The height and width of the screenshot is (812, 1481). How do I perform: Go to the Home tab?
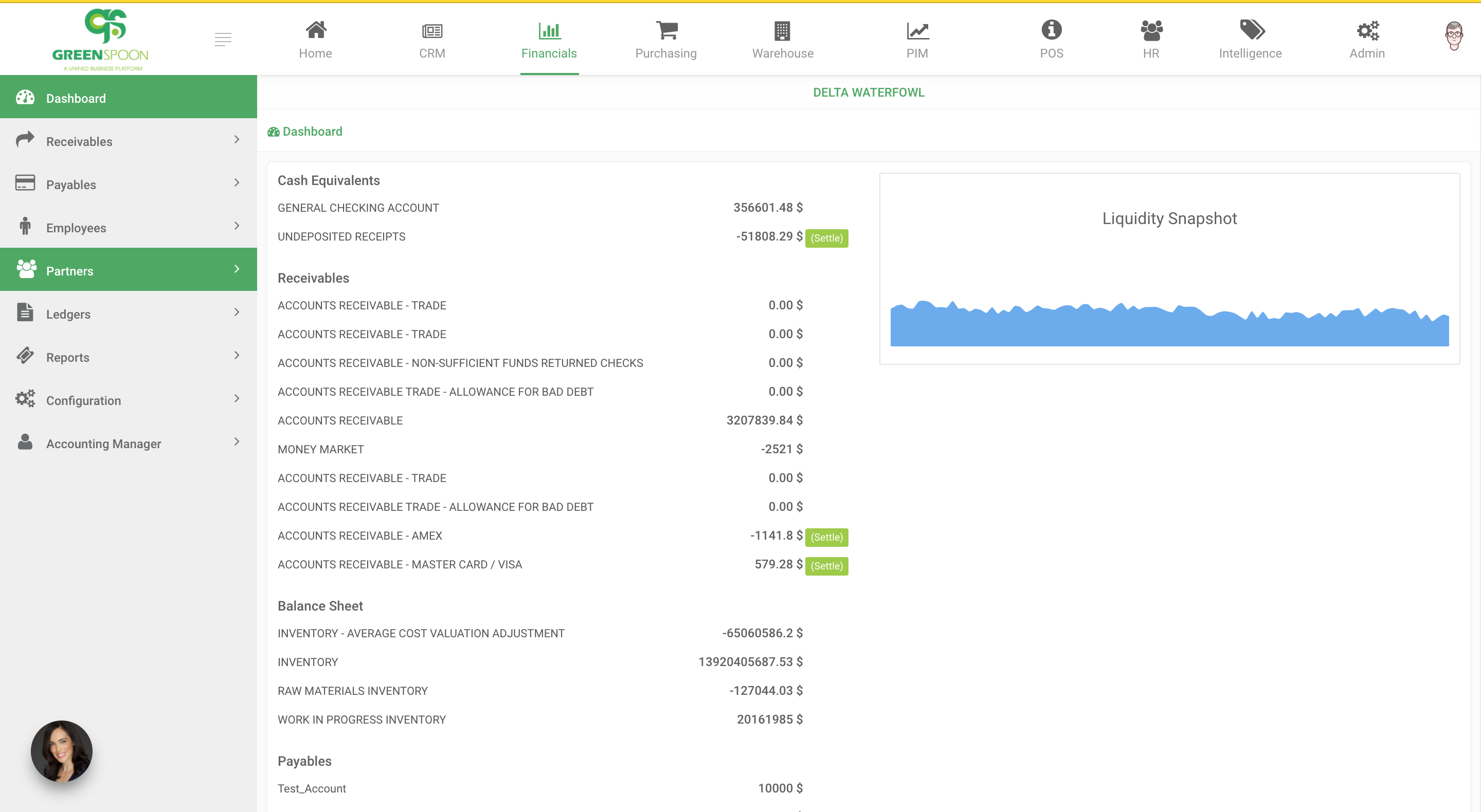click(315, 39)
